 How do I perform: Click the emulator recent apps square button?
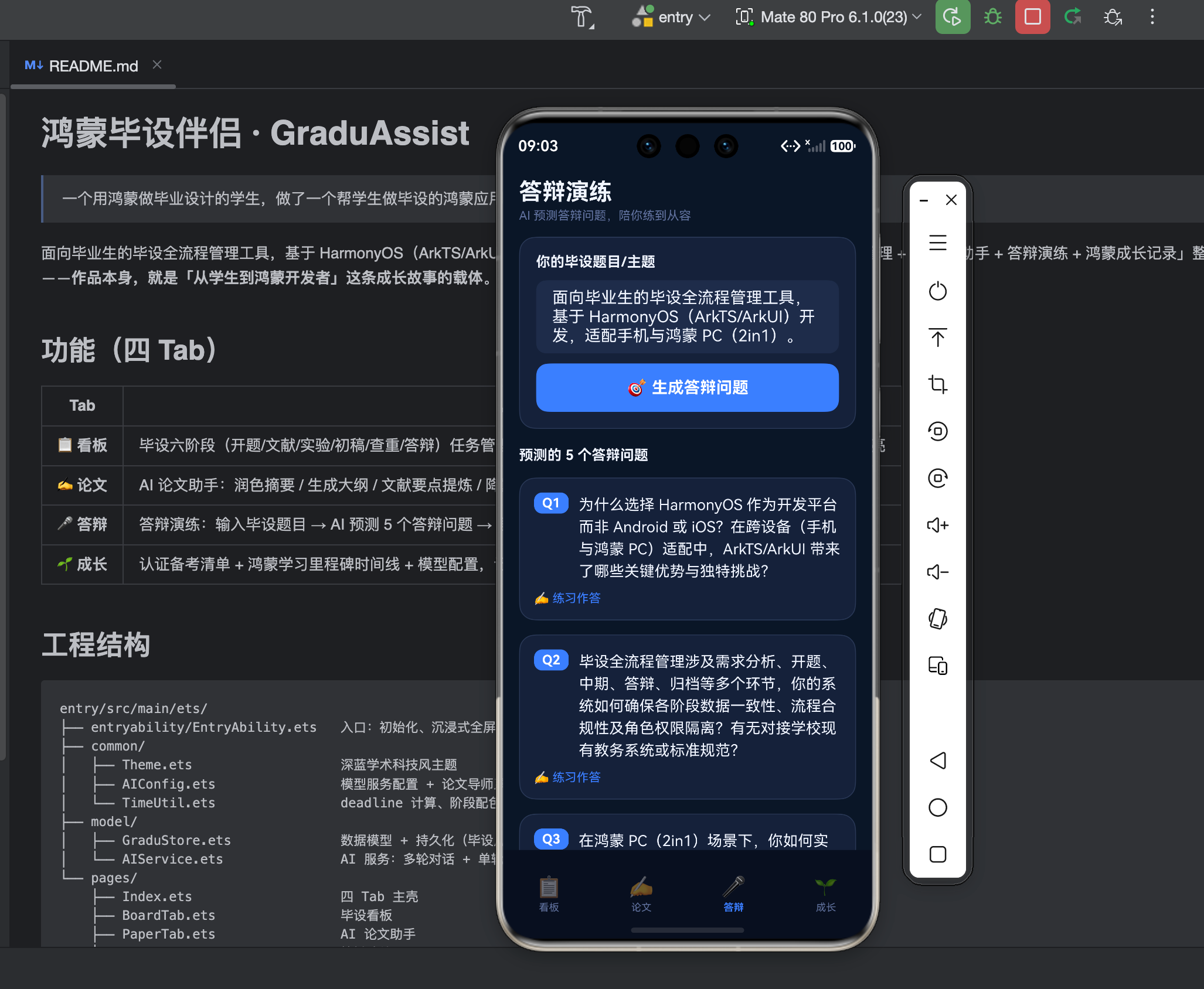click(938, 854)
